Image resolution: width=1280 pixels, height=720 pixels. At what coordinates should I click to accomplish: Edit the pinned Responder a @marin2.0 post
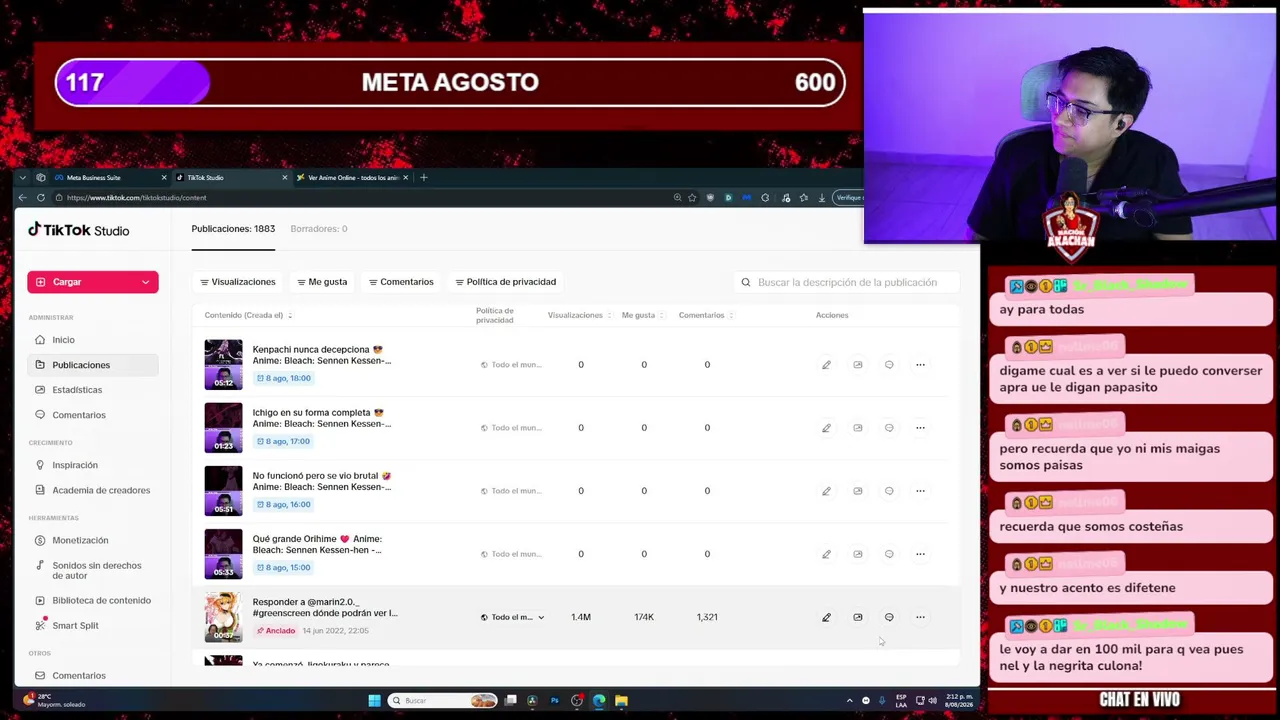826,617
